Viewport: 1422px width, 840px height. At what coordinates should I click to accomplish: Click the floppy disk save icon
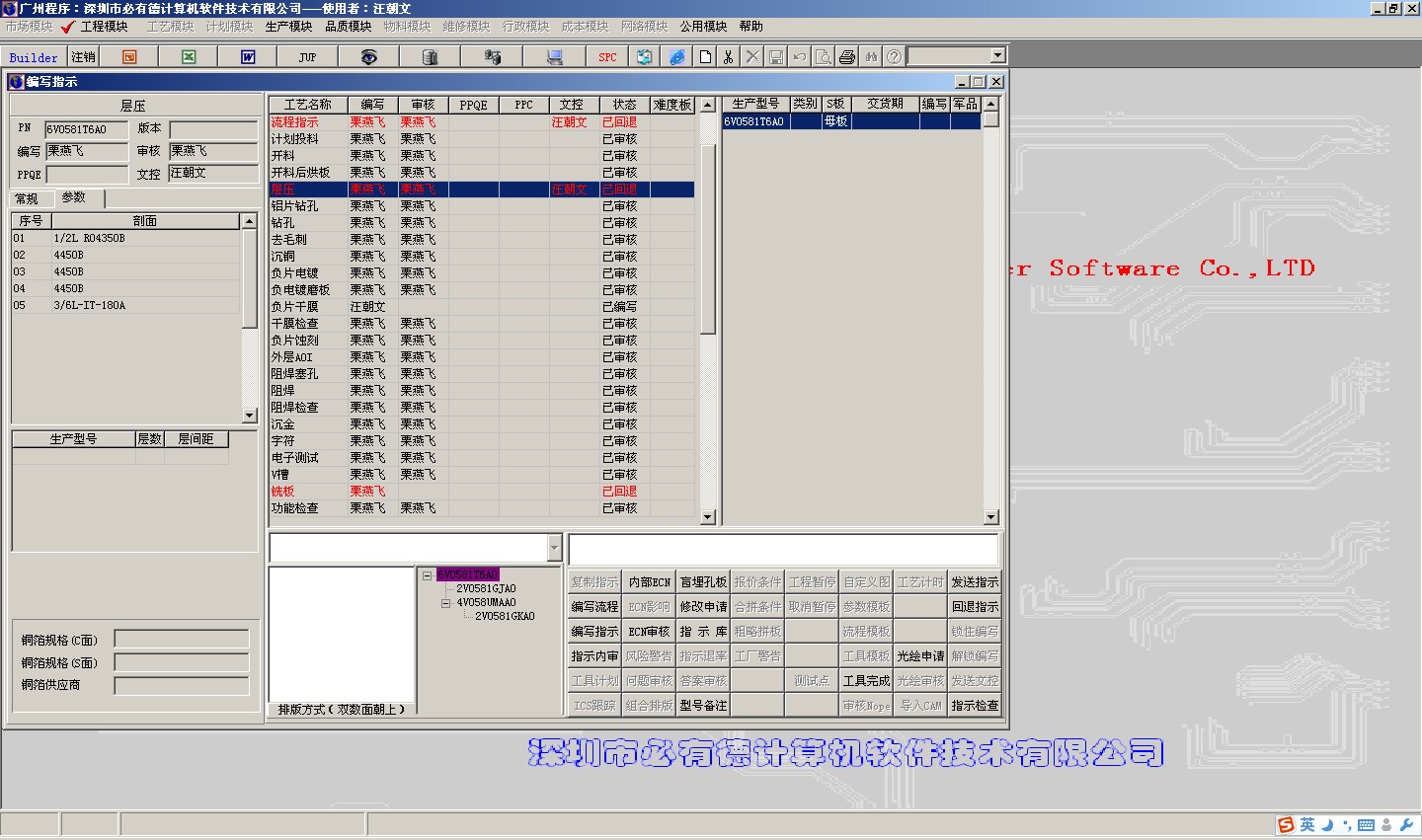[776, 57]
